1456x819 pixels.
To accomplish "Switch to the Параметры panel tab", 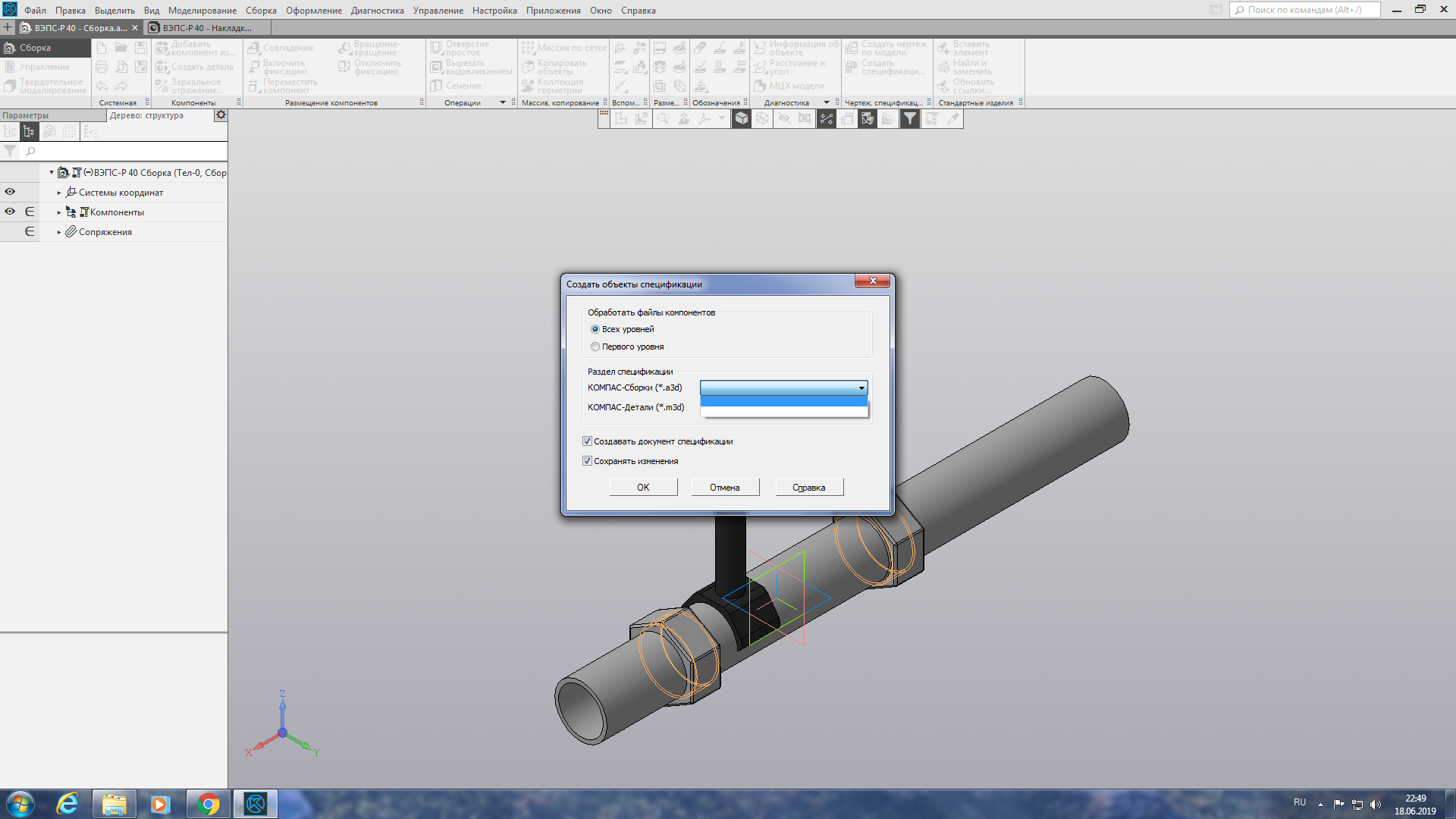I will (26, 115).
